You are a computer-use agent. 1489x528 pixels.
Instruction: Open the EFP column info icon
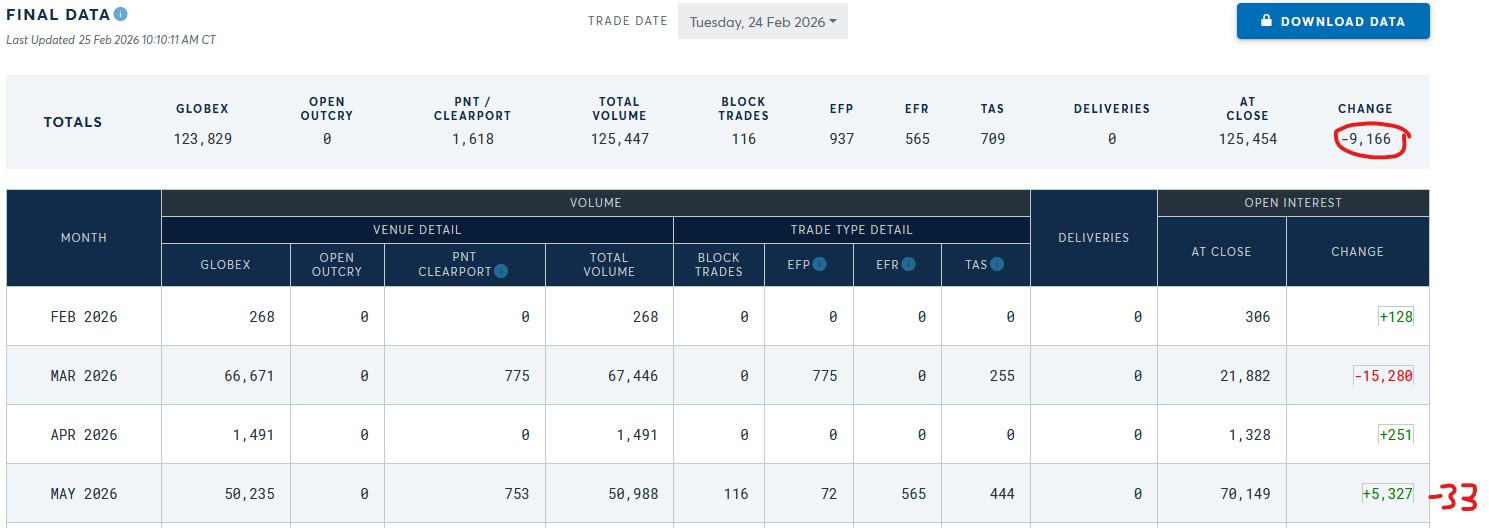(x=819, y=265)
